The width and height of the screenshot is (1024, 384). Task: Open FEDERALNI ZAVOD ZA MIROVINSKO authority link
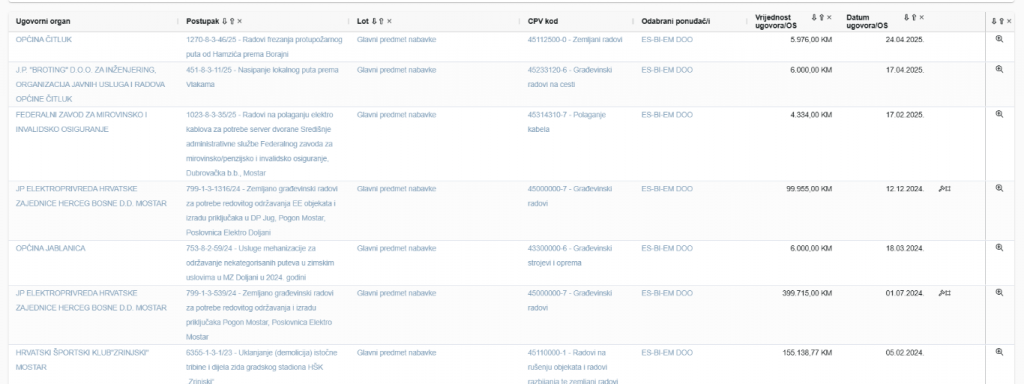(82, 121)
